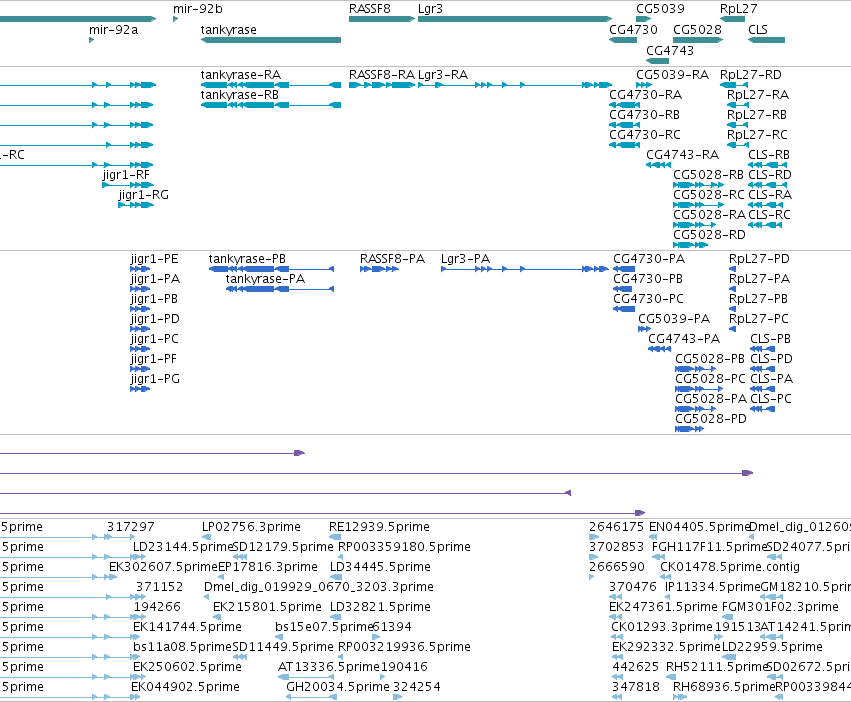Click the LD23144.5prime EST label
851x702 pixels.
coord(182,547)
